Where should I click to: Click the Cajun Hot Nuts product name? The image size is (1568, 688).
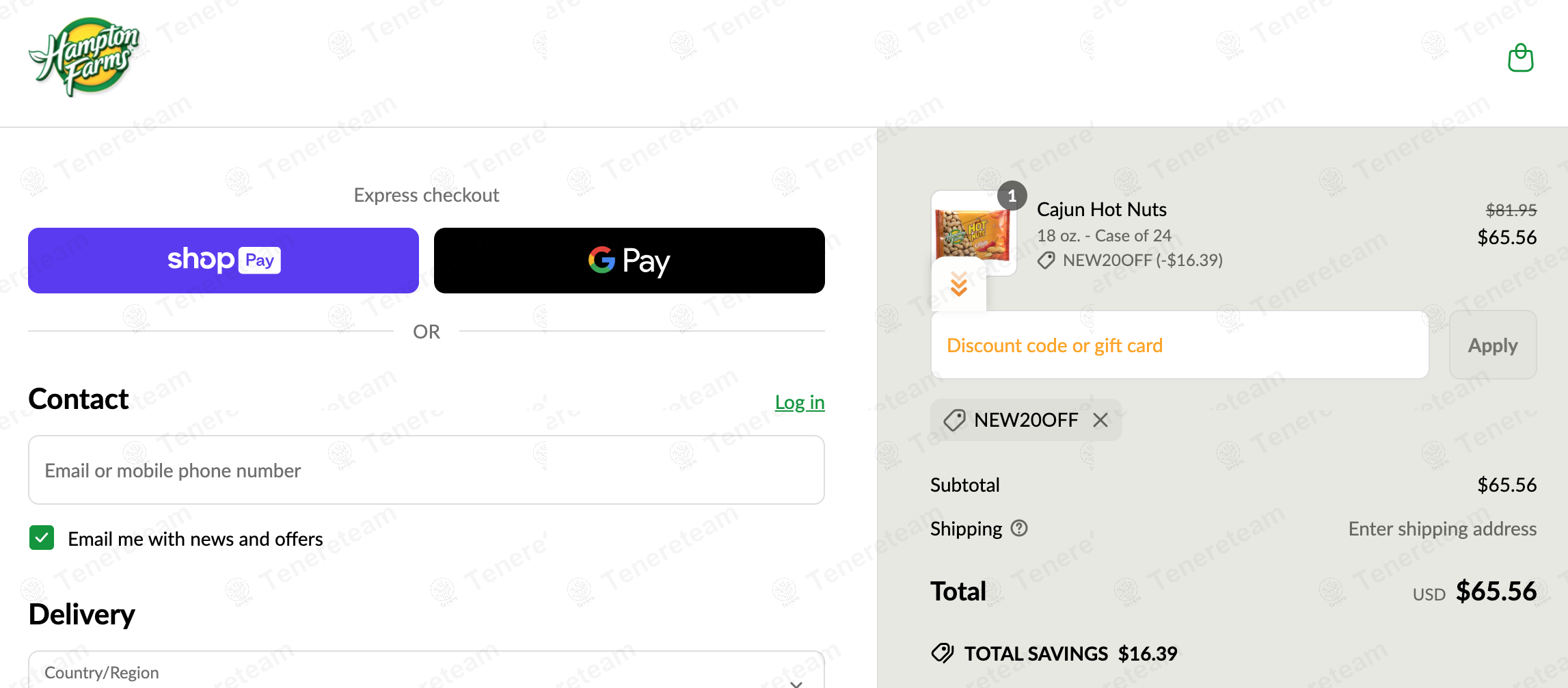click(1101, 209)
